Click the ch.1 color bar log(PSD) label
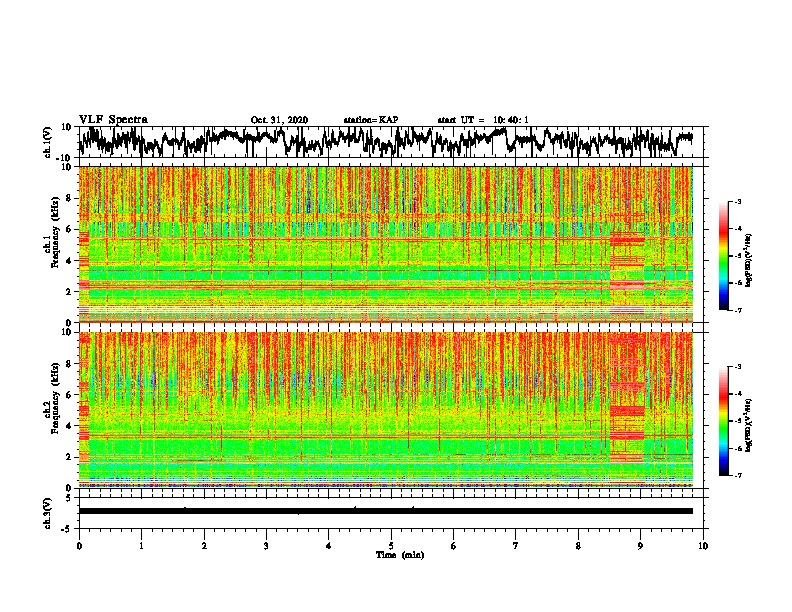Image resolution: width=792 pixels, height=612 pixels. (748, 261)
